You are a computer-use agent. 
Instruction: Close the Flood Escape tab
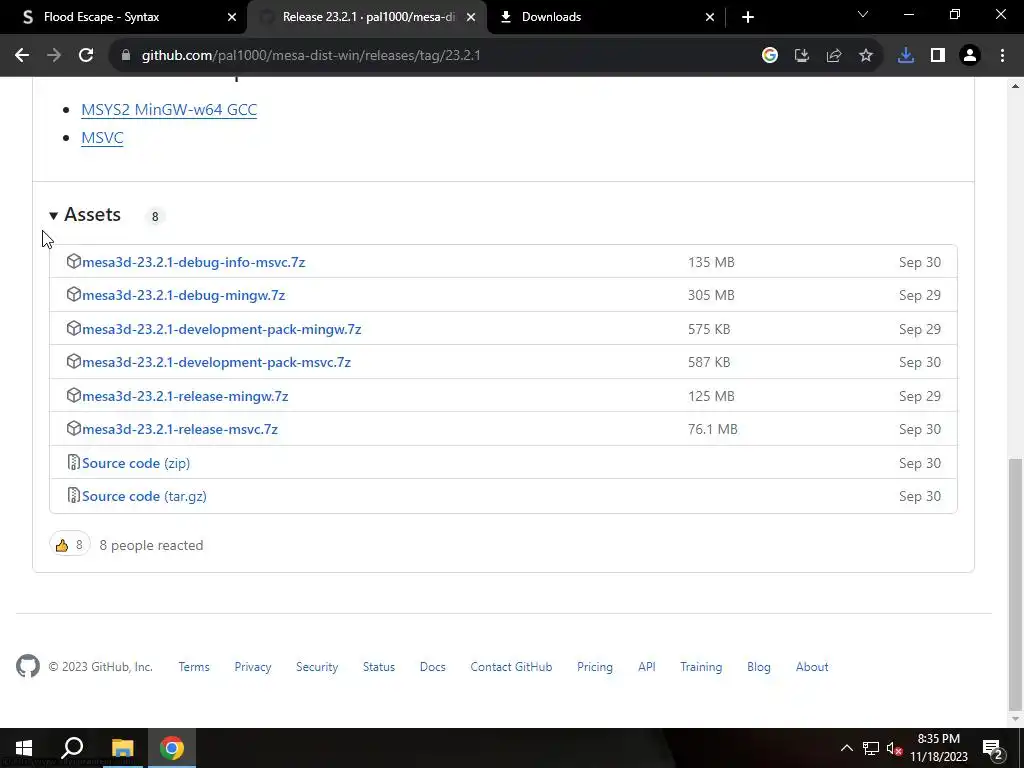[232, 17]
